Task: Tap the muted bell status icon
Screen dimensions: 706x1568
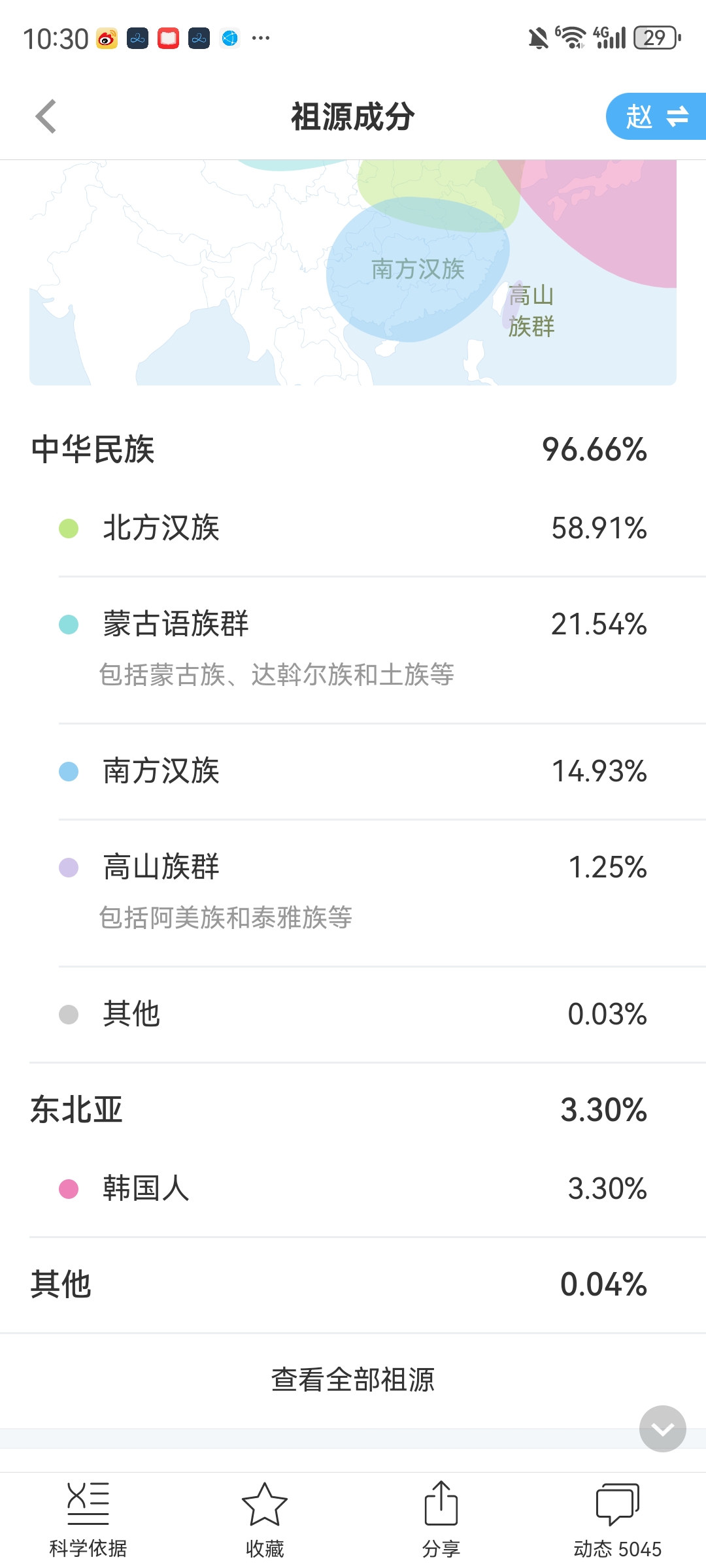Action: tap(538, 39)
